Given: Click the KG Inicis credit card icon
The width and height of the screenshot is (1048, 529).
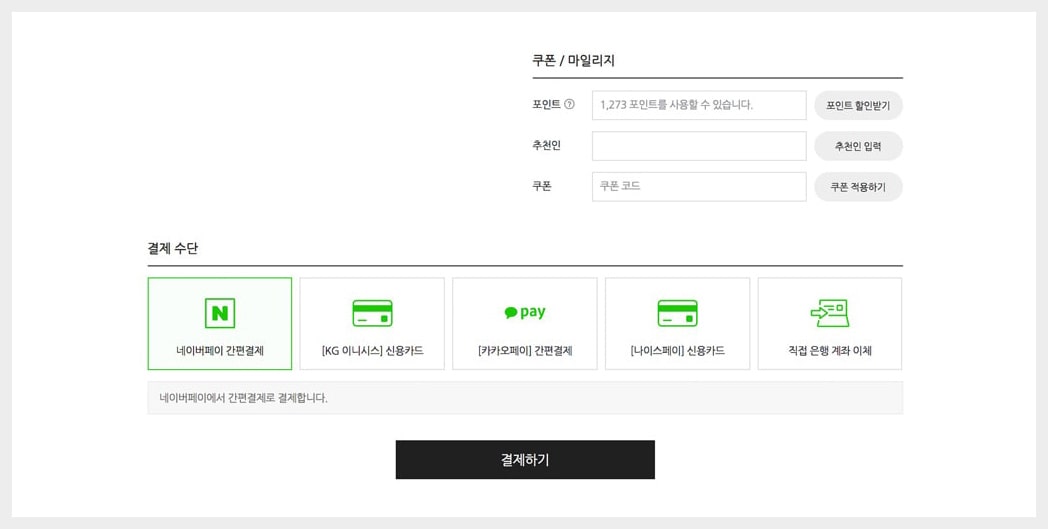Looking at the screenshot, I should (372, 313).
